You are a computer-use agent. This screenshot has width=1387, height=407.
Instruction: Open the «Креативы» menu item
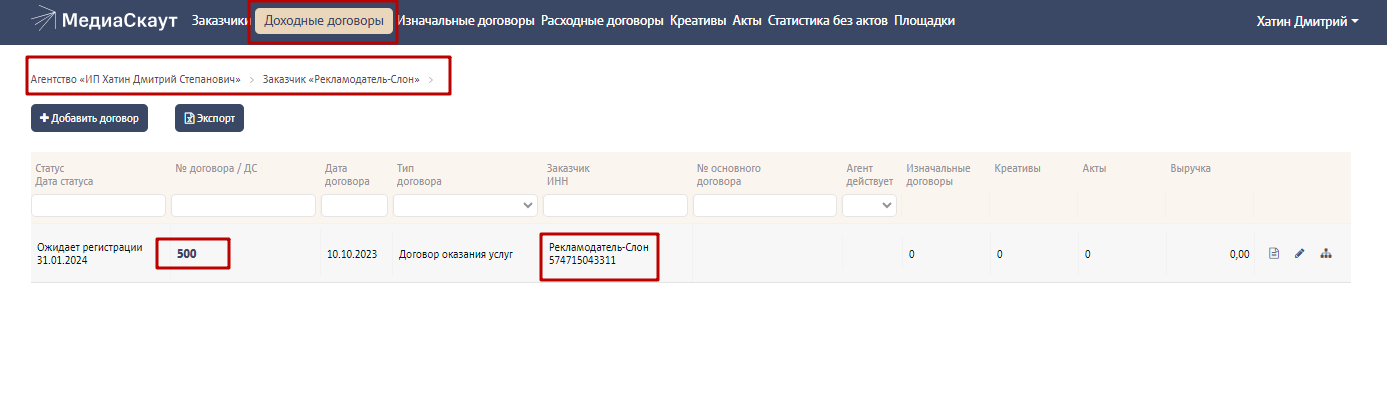(698, 21)
